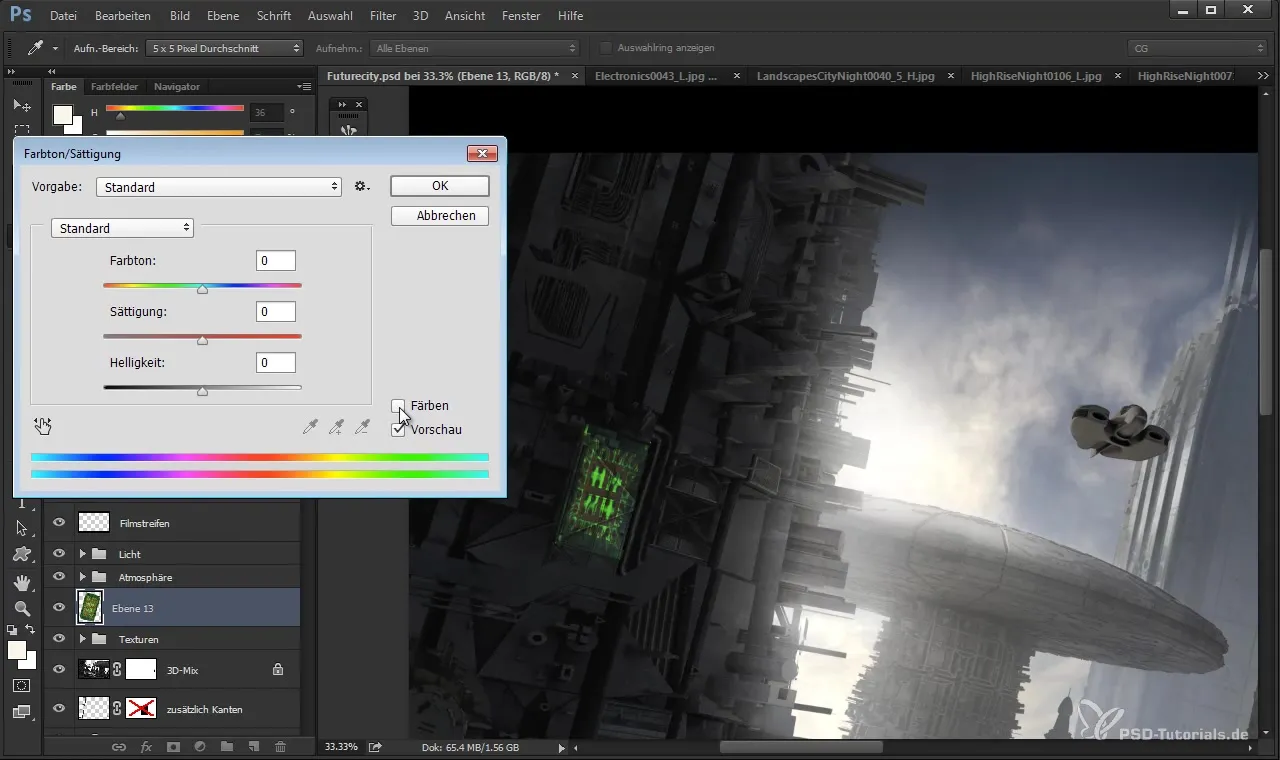Expand the Licht layer group
This screenshot has height=760, width=1280.
click(x=83, y=553)
